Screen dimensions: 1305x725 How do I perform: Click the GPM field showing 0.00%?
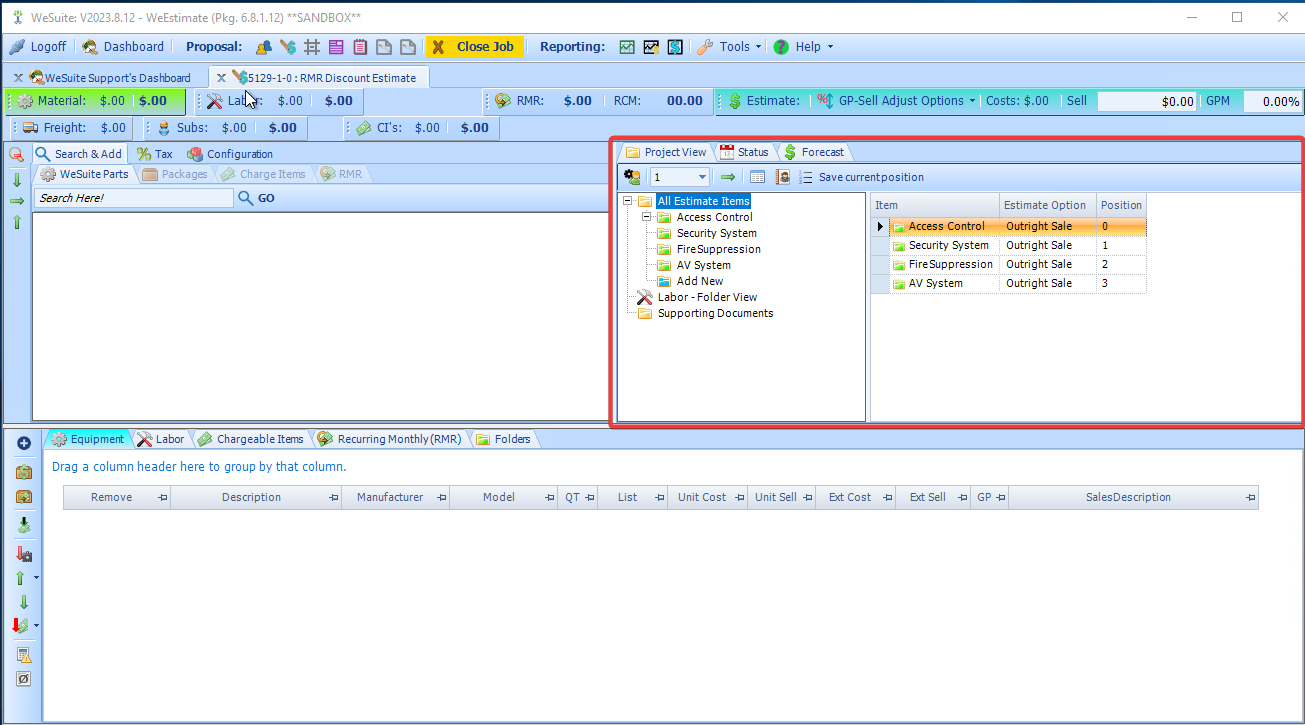click(1272, 101)
